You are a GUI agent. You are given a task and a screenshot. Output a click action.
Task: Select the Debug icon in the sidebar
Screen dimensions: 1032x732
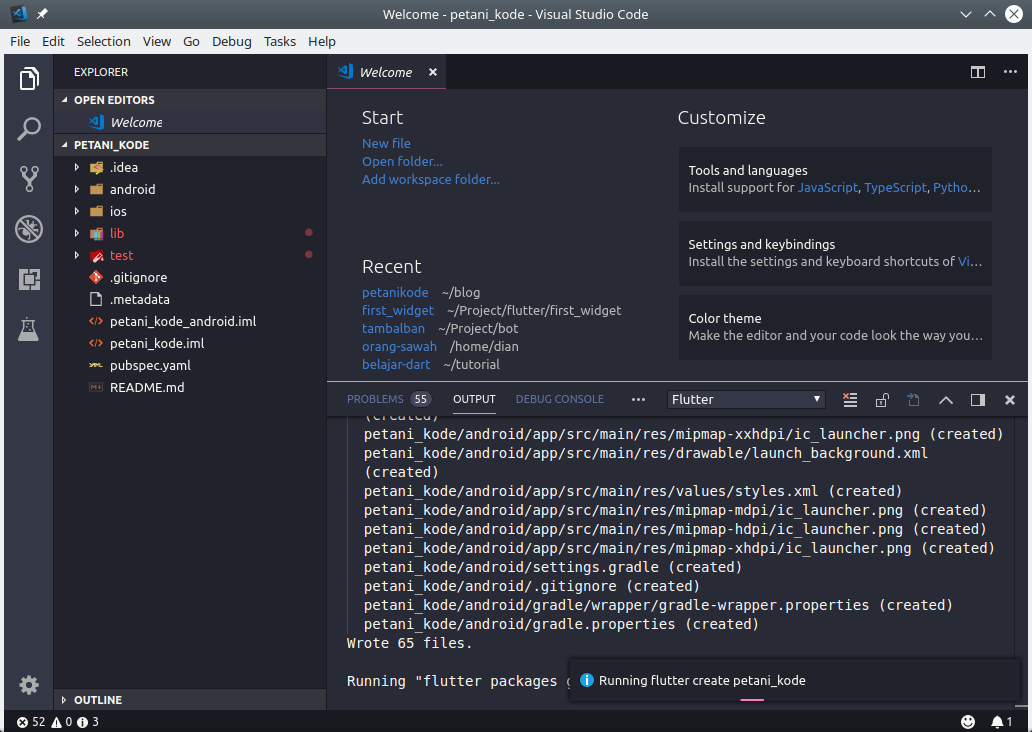[x=28, y=229]
